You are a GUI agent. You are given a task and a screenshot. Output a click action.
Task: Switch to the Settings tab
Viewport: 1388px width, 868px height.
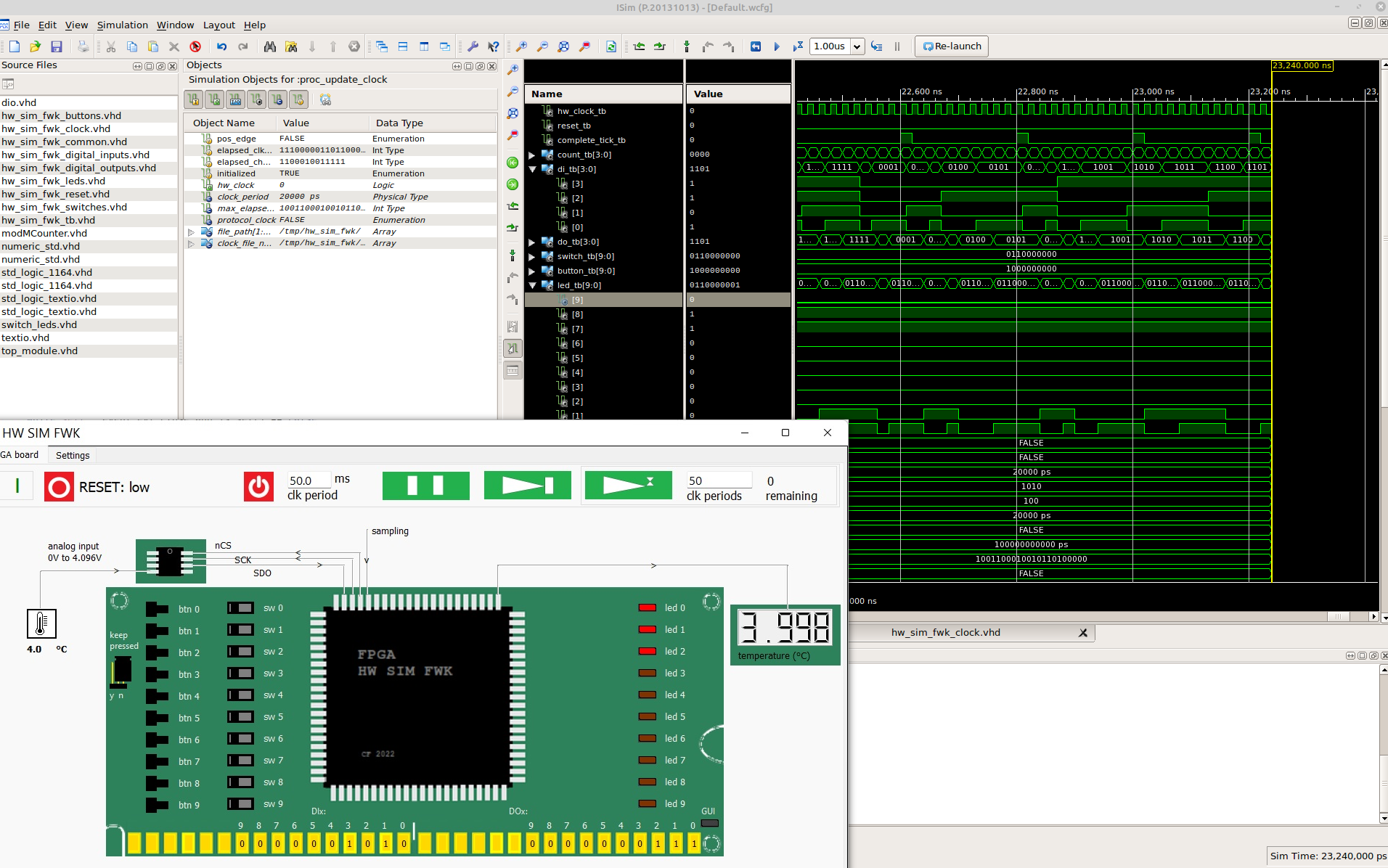coord(73,455)
